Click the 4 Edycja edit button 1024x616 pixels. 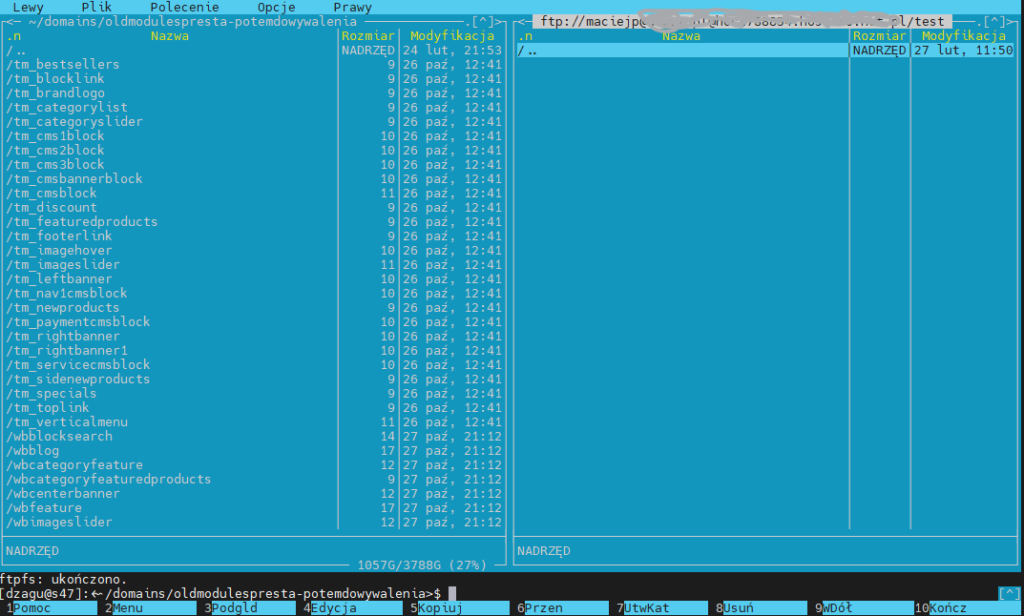pyautogui.click(x=353, y=608)
